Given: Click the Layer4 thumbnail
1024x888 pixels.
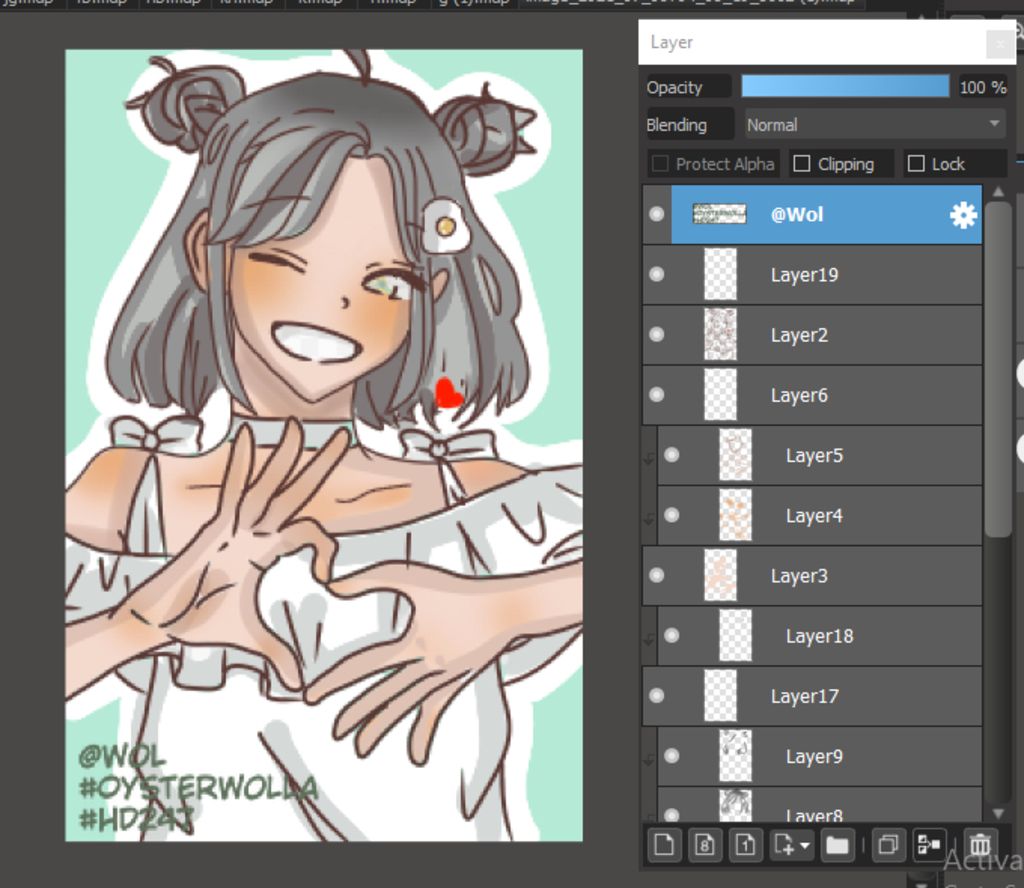Looking at the screenshot, I should [735, 515].
